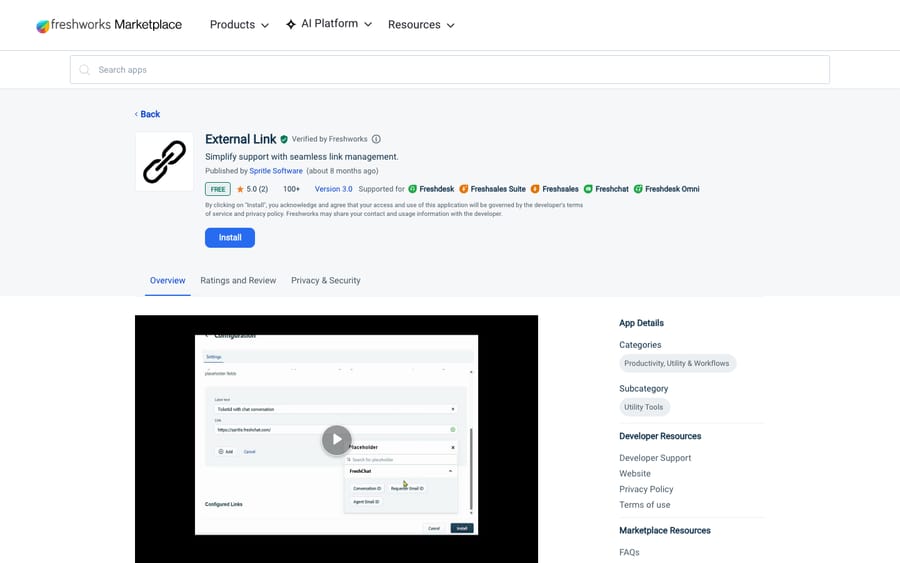Open the Version 3.0 link

tap(333, 189)
